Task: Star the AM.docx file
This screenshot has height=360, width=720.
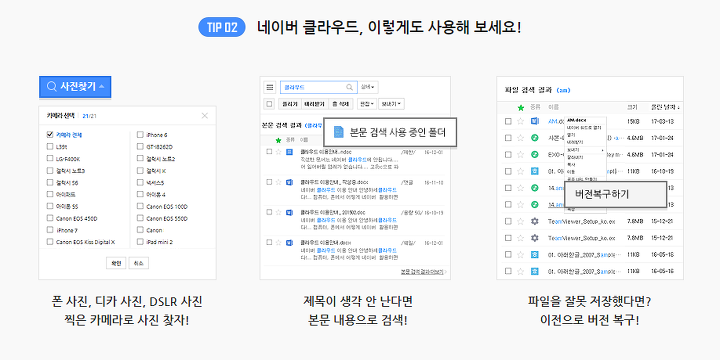Action: pyautogui.click(x=520, y=121)
